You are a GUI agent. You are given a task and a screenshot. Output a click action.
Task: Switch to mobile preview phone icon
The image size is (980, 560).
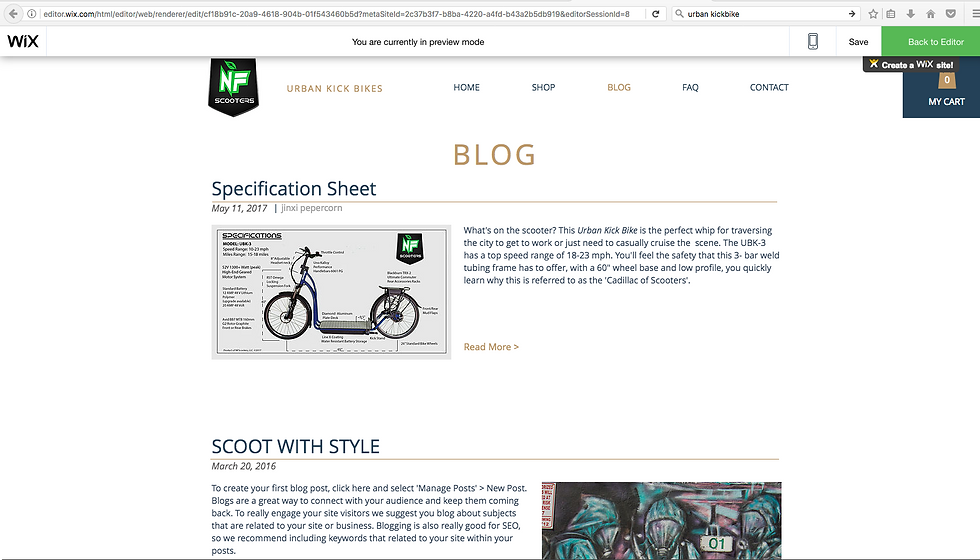[x=812, y=41]
